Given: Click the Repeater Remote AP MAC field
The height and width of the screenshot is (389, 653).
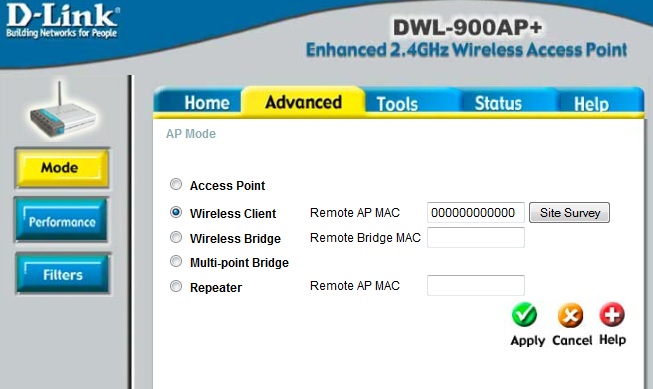Looking at the screenshot, I should coord(476,285).
